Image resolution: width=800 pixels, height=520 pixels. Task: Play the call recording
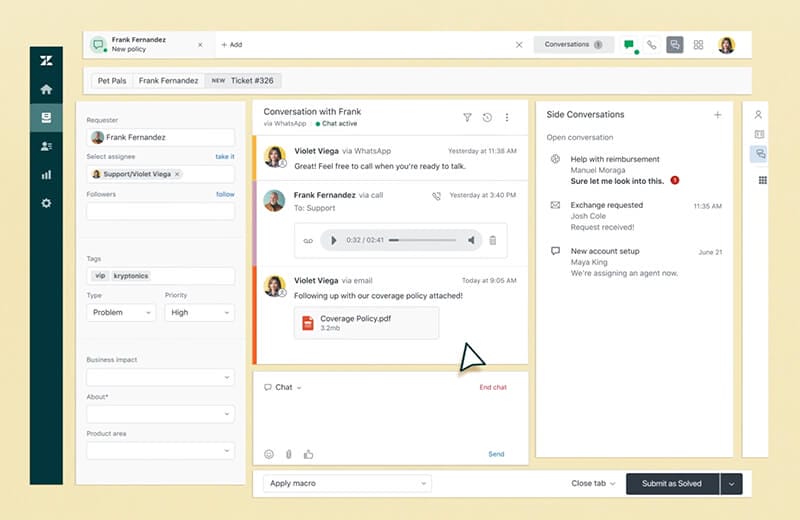tap(333, 240)
